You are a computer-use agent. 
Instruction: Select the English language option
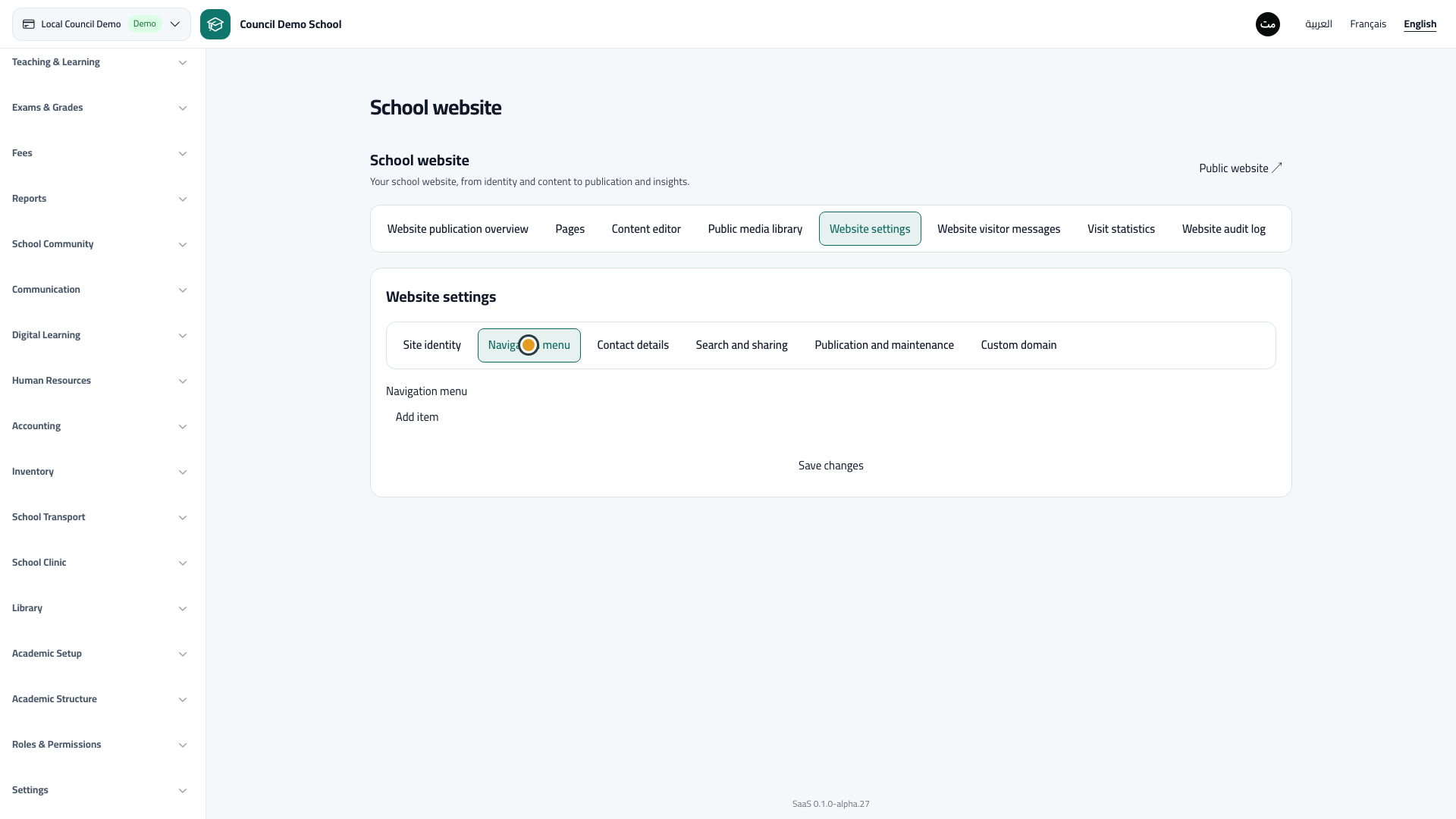click(1420, 24)
